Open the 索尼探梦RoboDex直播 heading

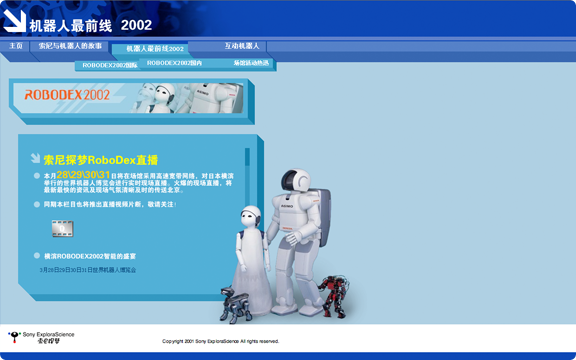tap(101, 160)
